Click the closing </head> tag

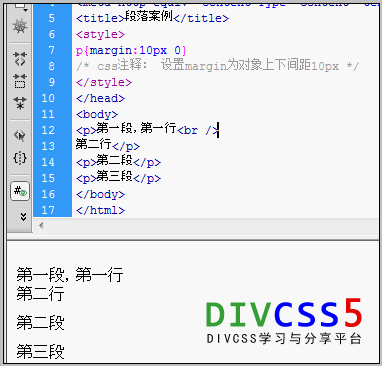[x=100, y=98]
